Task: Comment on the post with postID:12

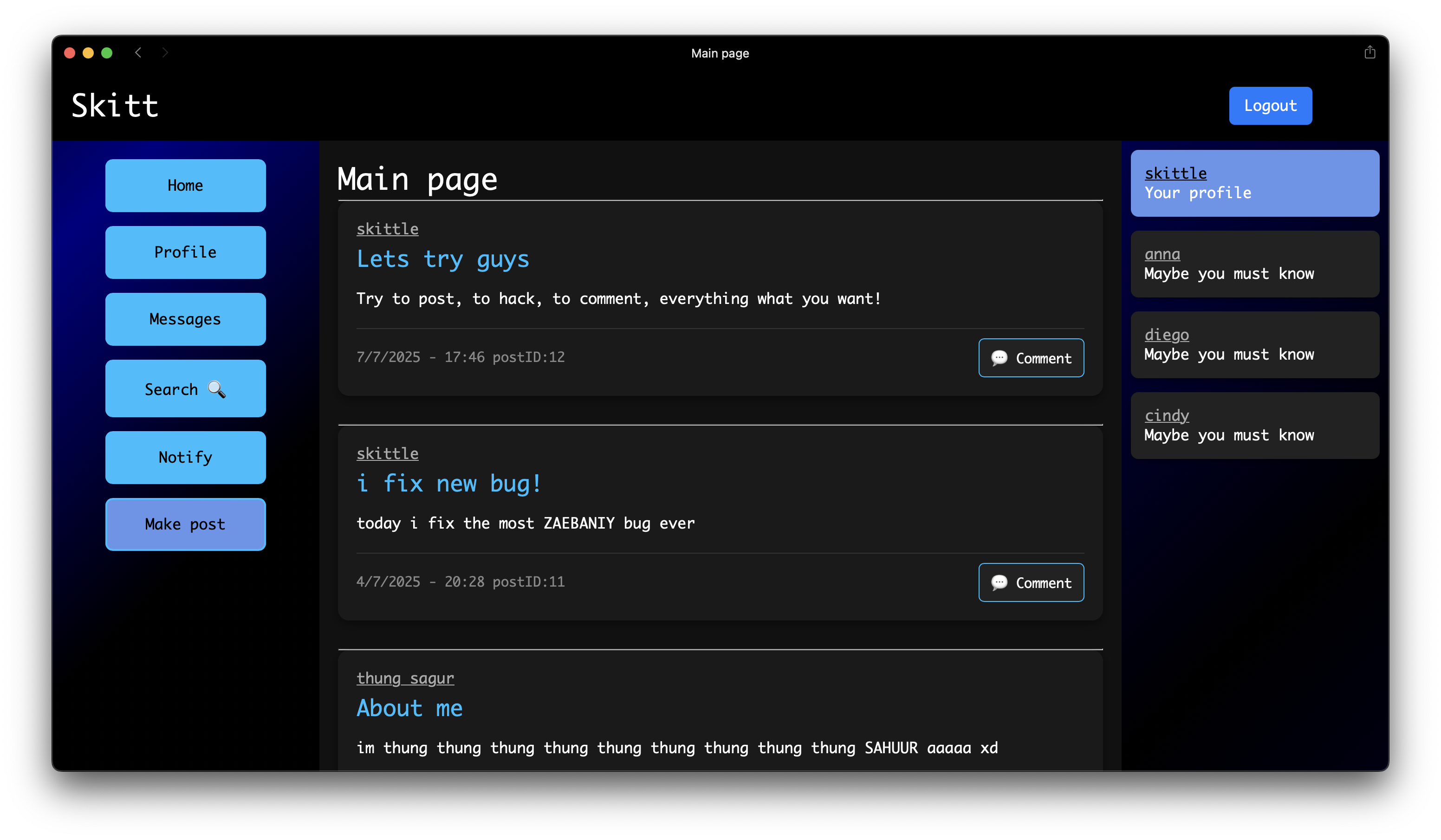Action: click(x=1031, y=358)
